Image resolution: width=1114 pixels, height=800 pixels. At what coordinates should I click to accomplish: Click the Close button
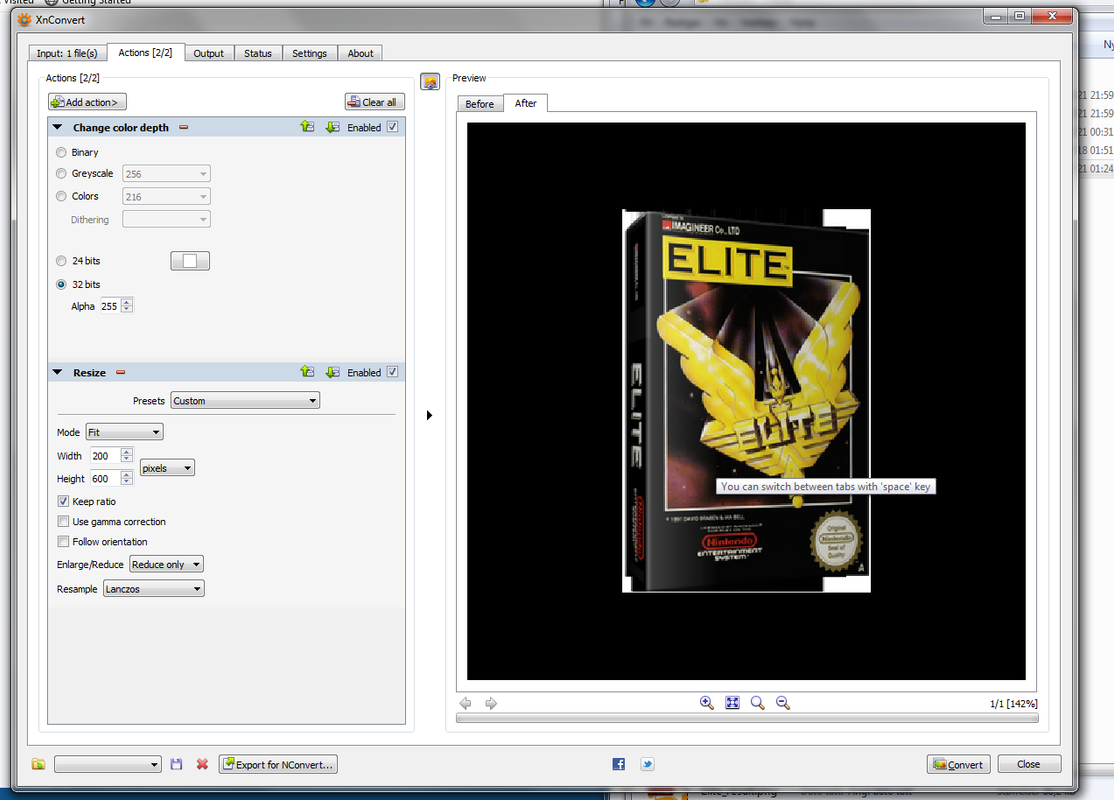1029,764
